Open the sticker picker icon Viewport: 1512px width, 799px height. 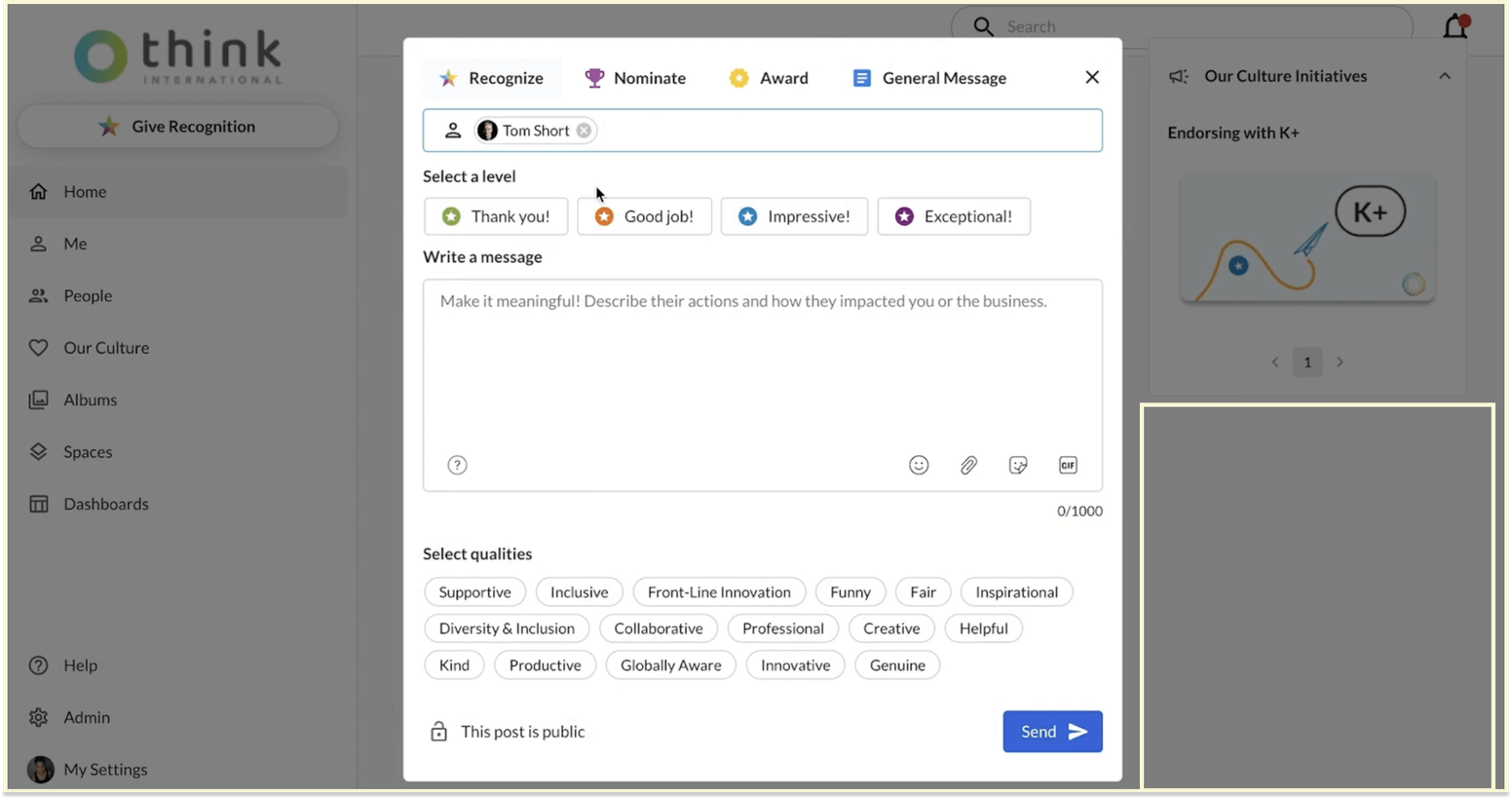click(1018, 465)
